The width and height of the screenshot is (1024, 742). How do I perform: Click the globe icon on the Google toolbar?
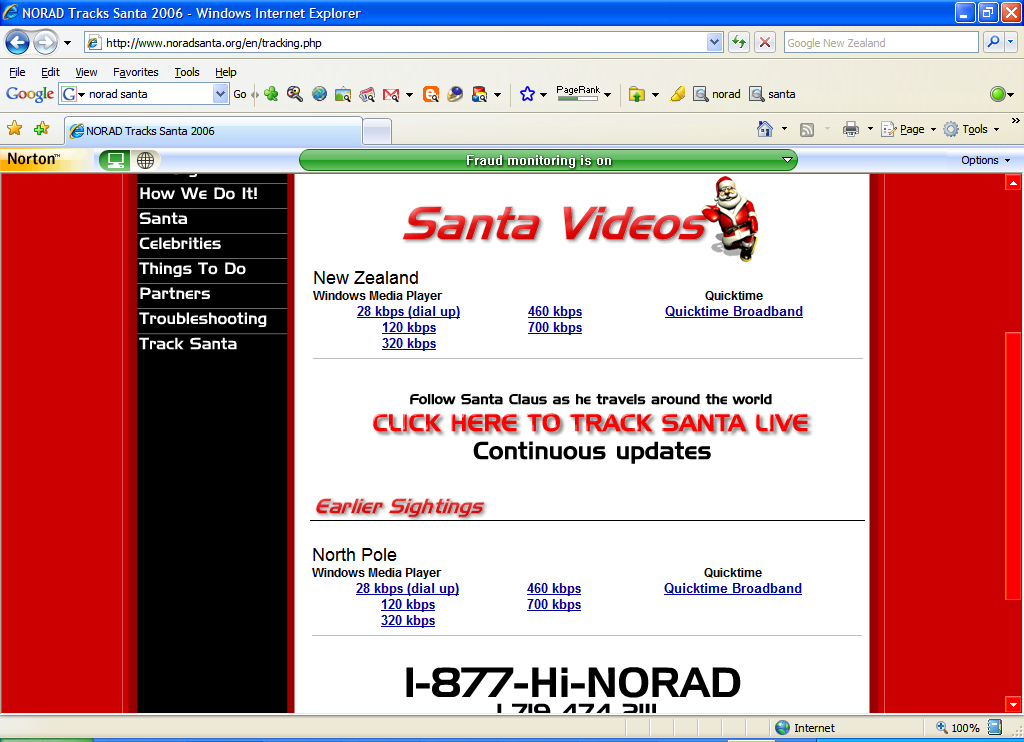coord(319,94)
